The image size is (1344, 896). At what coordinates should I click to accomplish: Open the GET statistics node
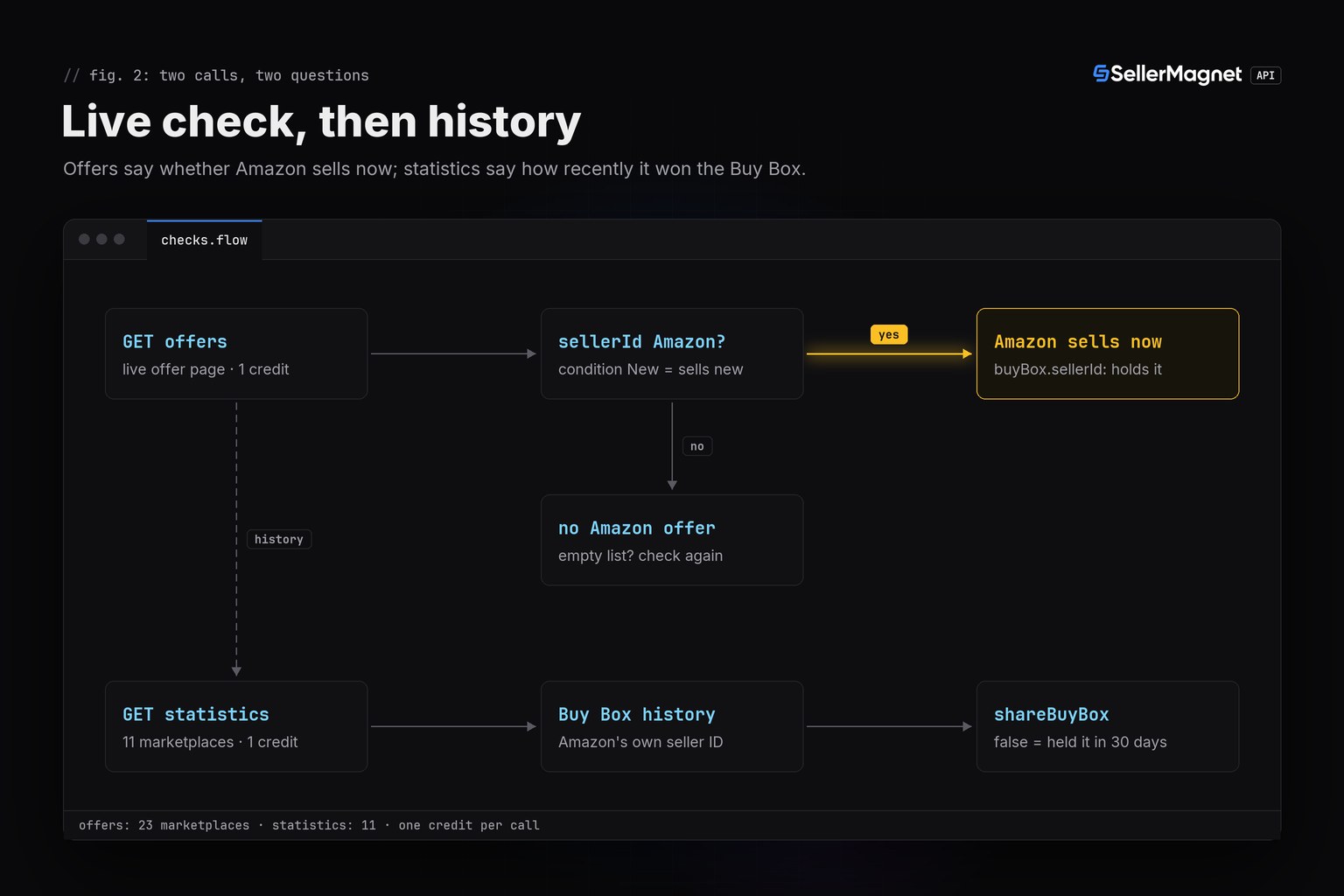coord(236,726)
